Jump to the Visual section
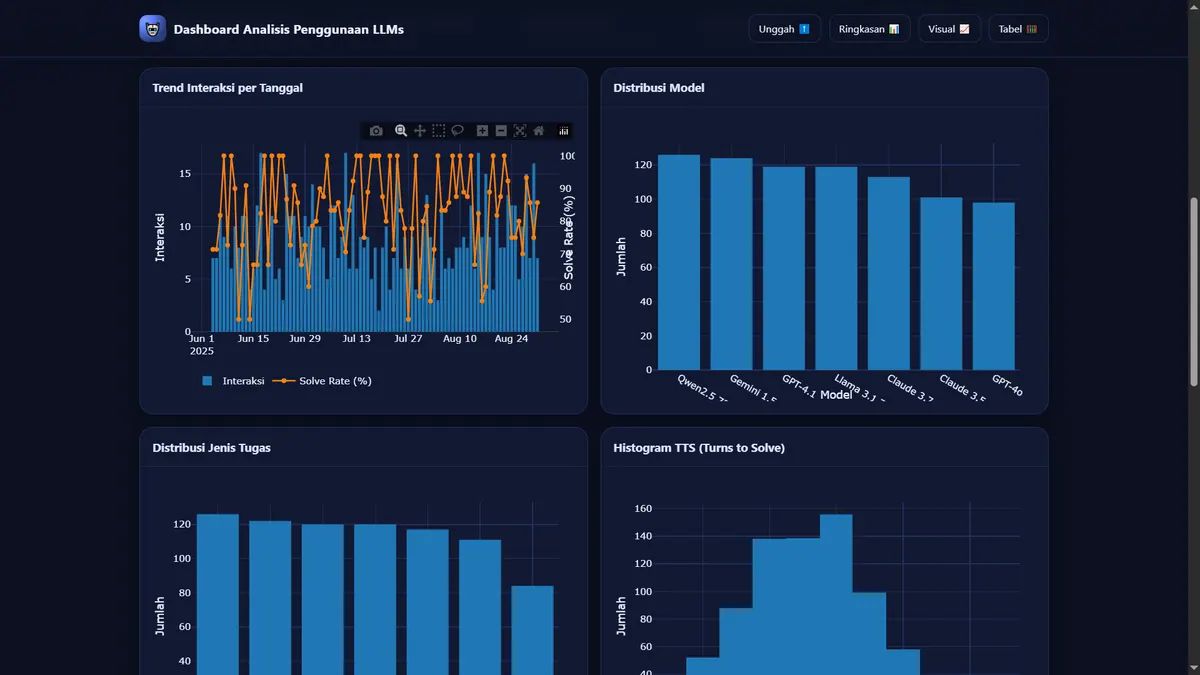Viewport: 1200px width, 675px height. pyautogui.click(x=950, y=29)
